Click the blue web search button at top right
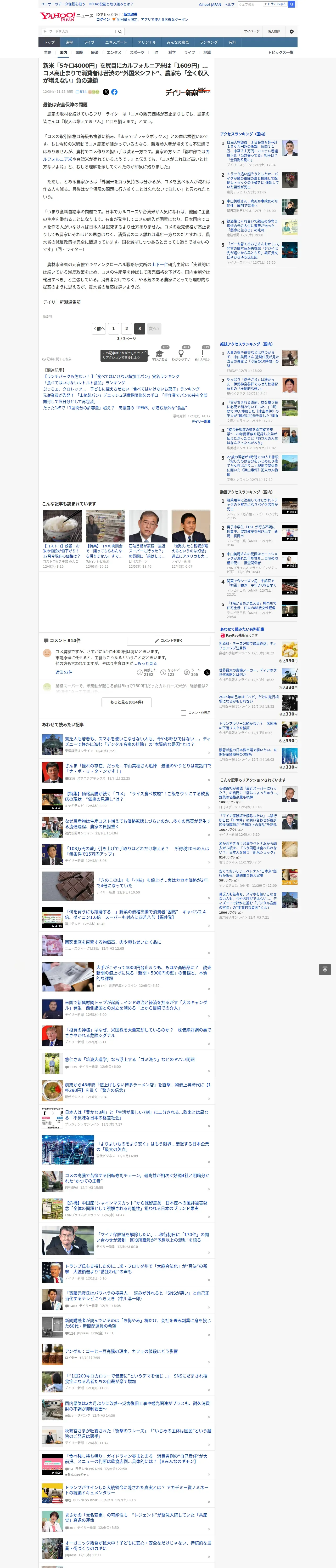This screenshot has width=336, height=1568. (x=292, y=4)
